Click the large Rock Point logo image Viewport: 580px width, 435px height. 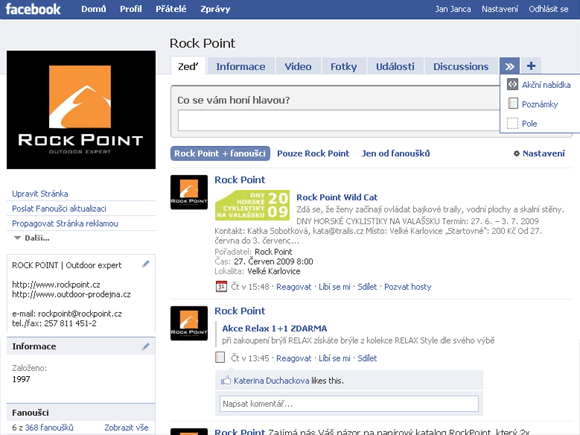click(81, 110)
